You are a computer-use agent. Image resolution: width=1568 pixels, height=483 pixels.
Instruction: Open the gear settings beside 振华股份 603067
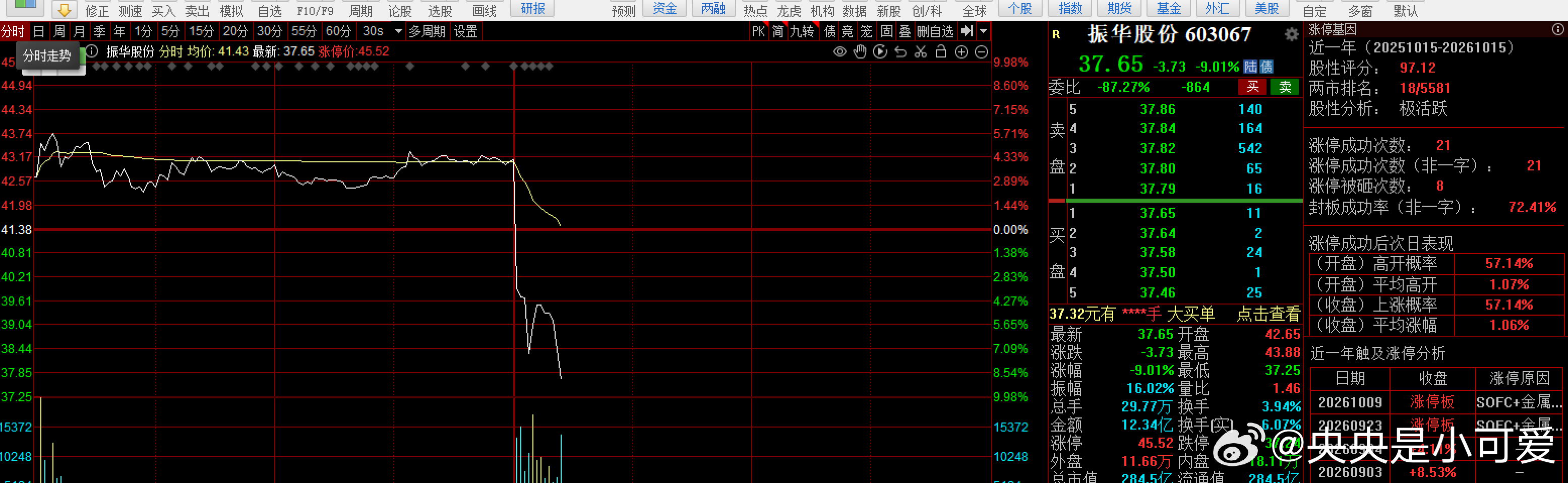(x=1291, y=35)
